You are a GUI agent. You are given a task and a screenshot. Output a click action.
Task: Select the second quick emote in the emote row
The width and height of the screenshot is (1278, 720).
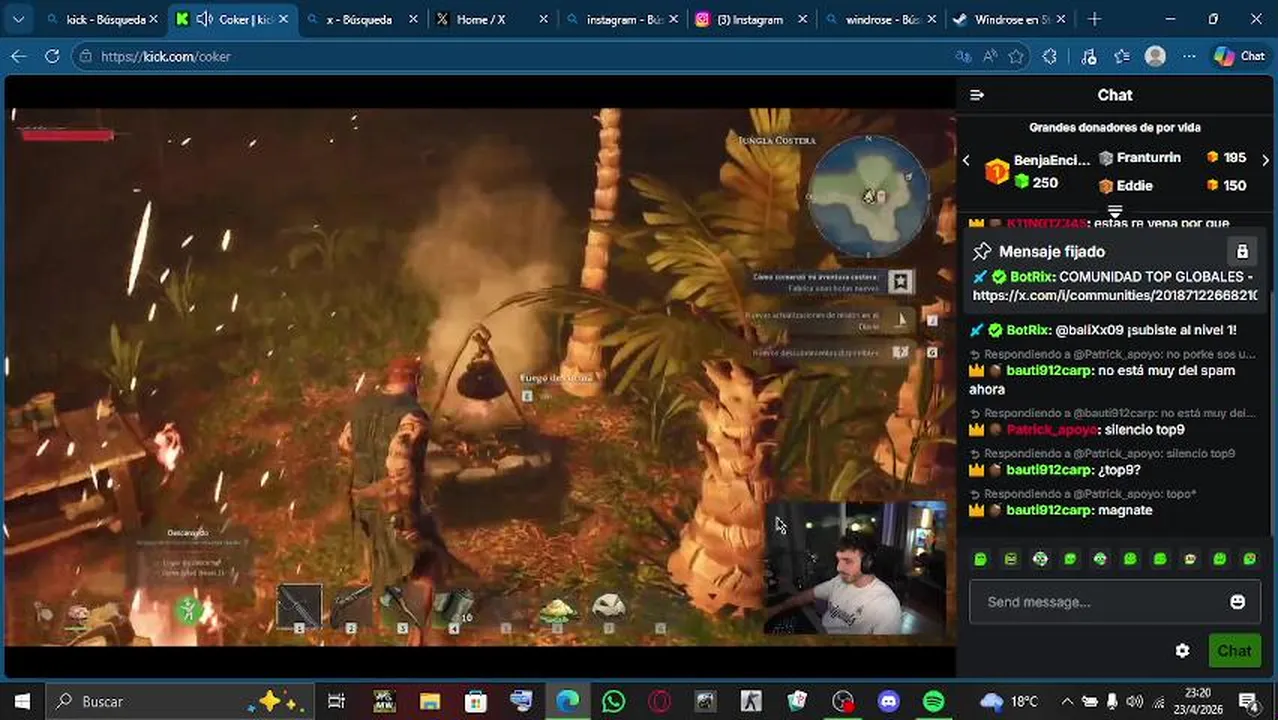(1010, 559)
